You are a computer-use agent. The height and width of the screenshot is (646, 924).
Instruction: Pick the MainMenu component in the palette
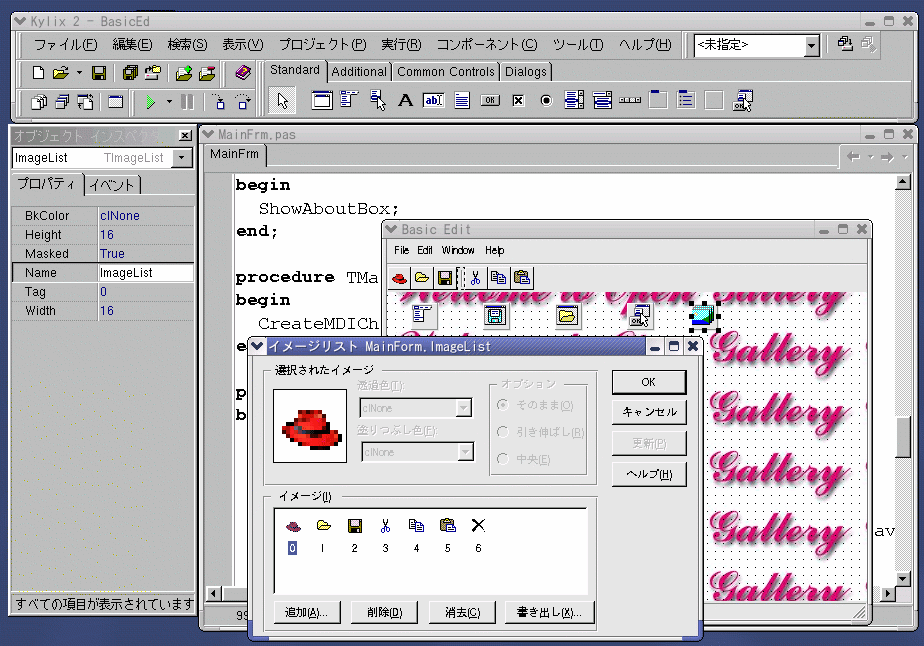coord(349,100)
